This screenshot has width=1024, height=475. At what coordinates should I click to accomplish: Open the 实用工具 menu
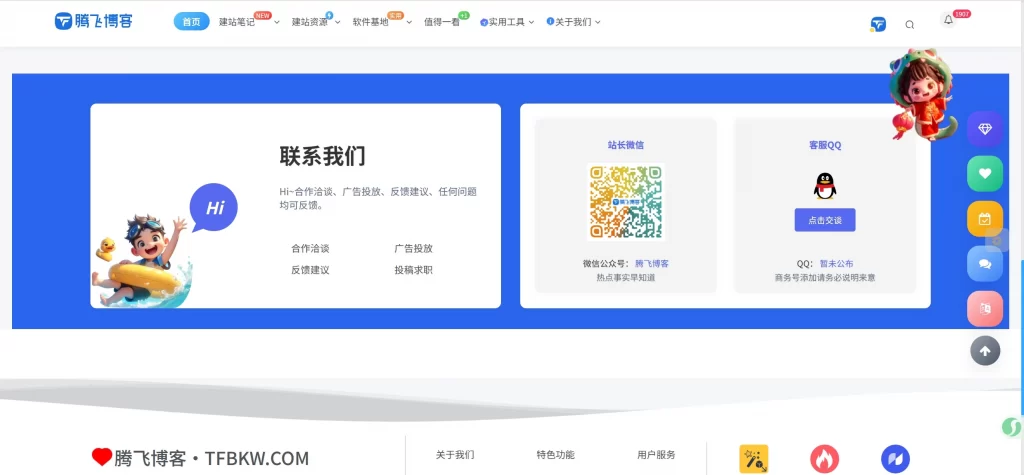[507, 22]
